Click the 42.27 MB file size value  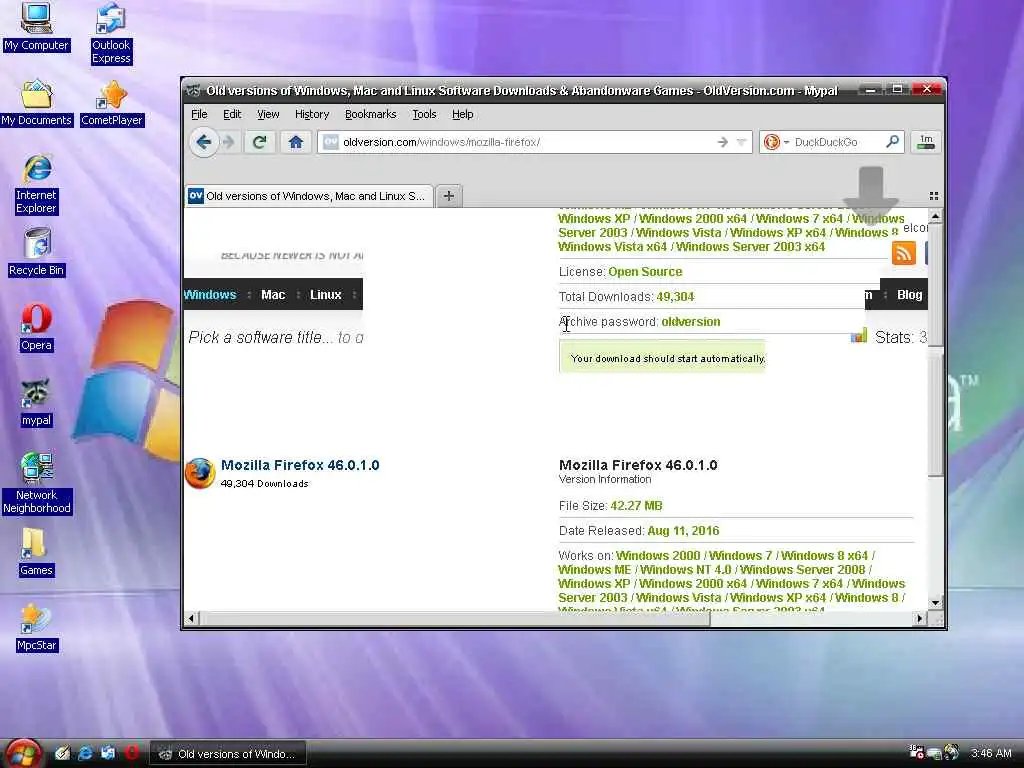636,505
